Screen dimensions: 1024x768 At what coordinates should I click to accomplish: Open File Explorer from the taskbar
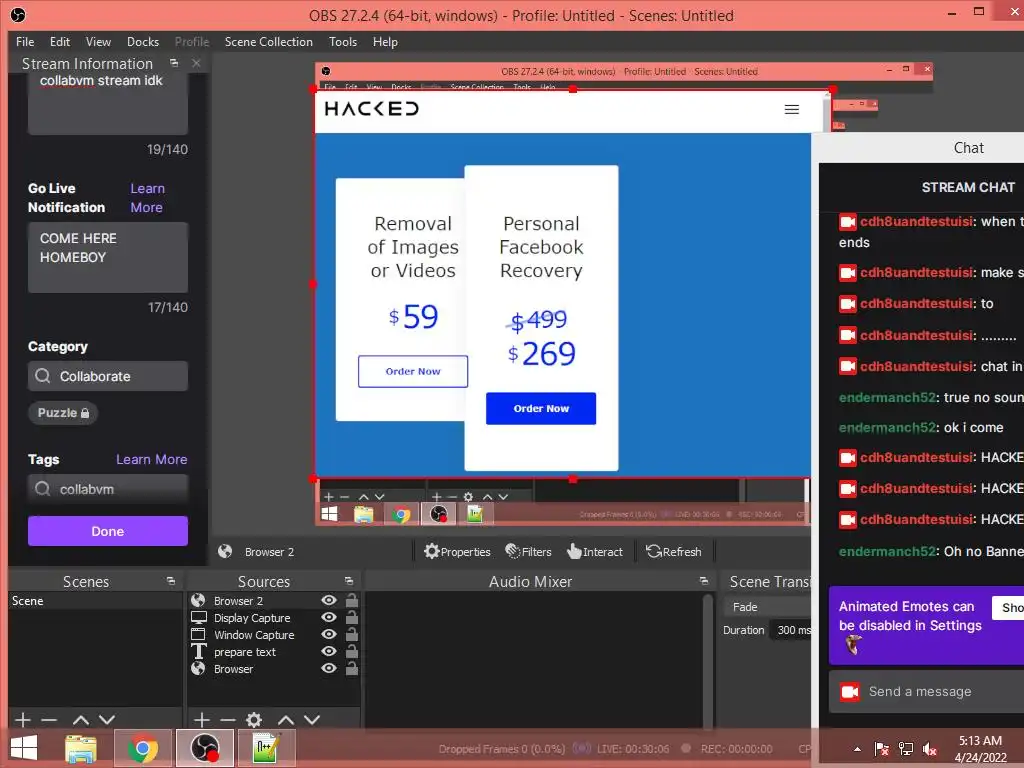coord(81,748)
